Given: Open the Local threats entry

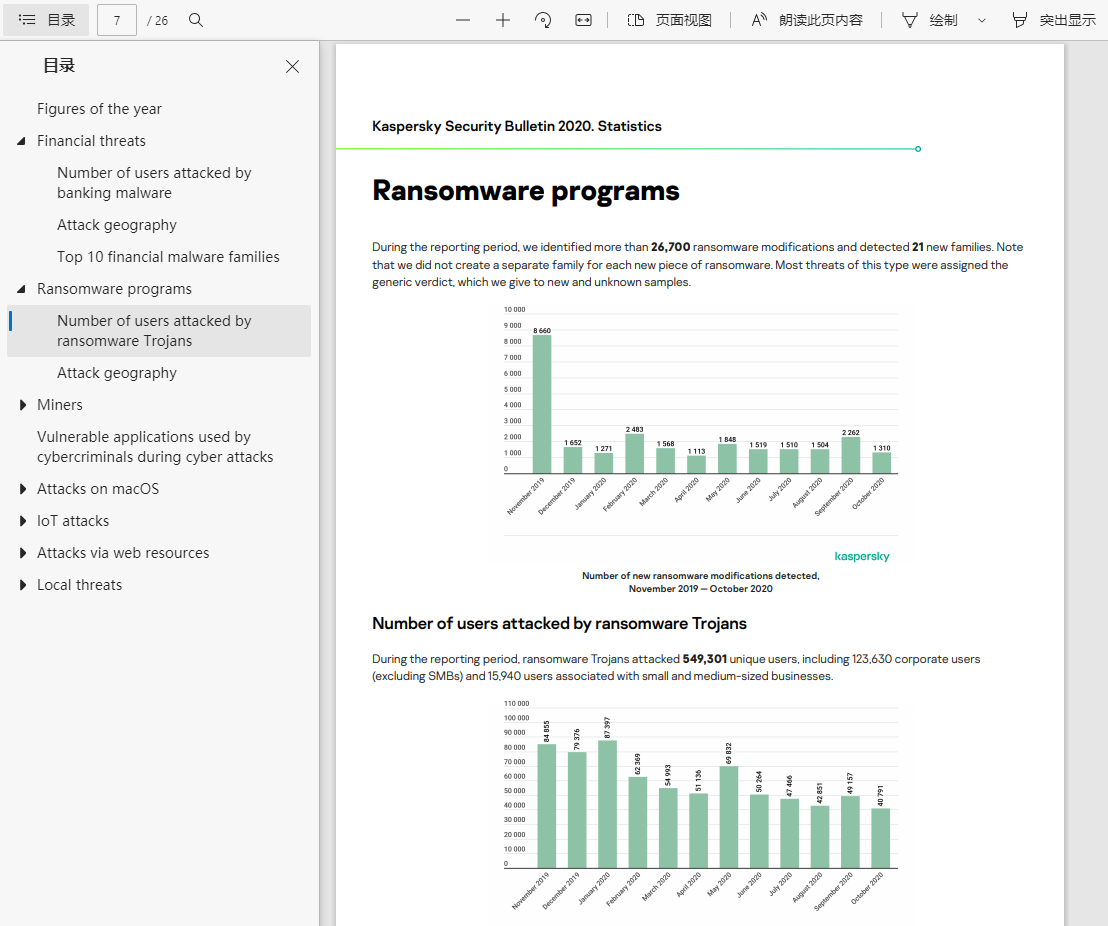Looking at the screenshot, I should click(79, 585).
